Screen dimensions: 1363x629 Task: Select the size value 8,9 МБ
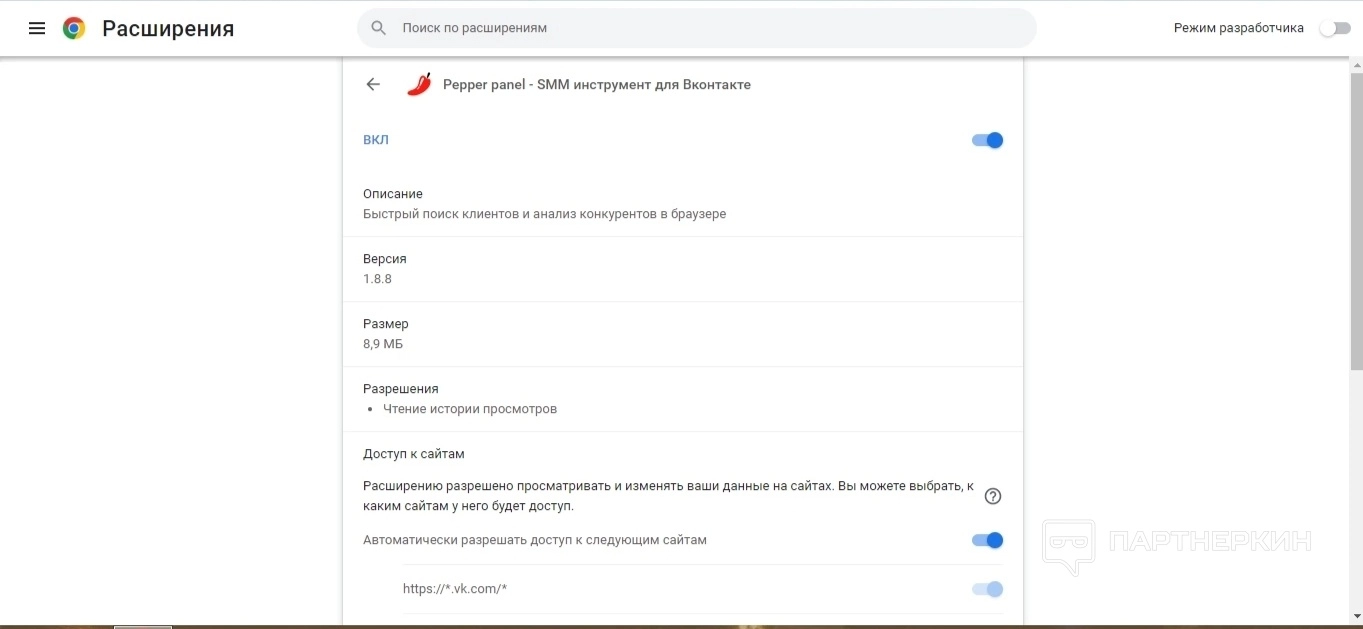pyautogui.click(x=383, y=344)
